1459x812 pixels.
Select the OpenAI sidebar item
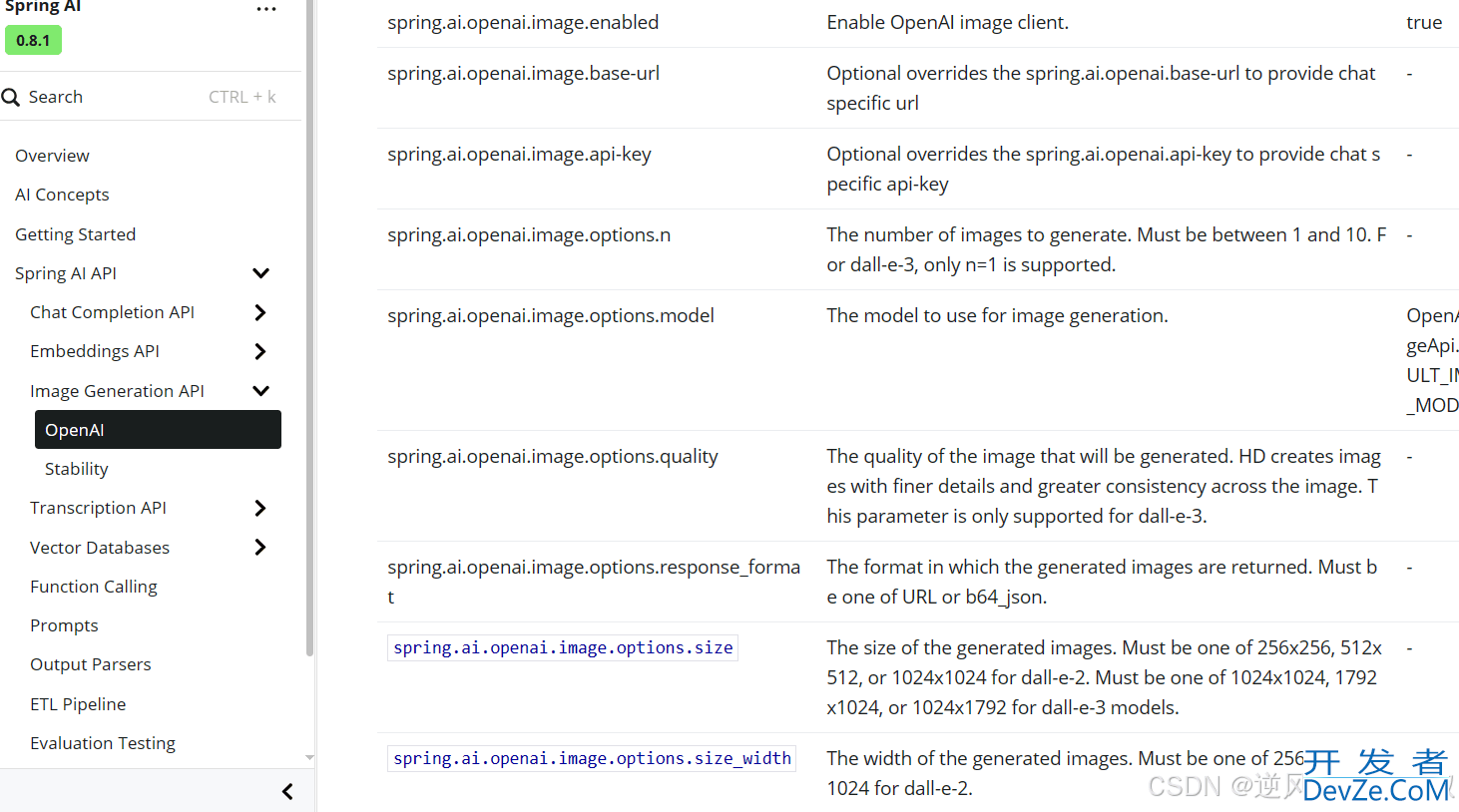click(158, 430)
